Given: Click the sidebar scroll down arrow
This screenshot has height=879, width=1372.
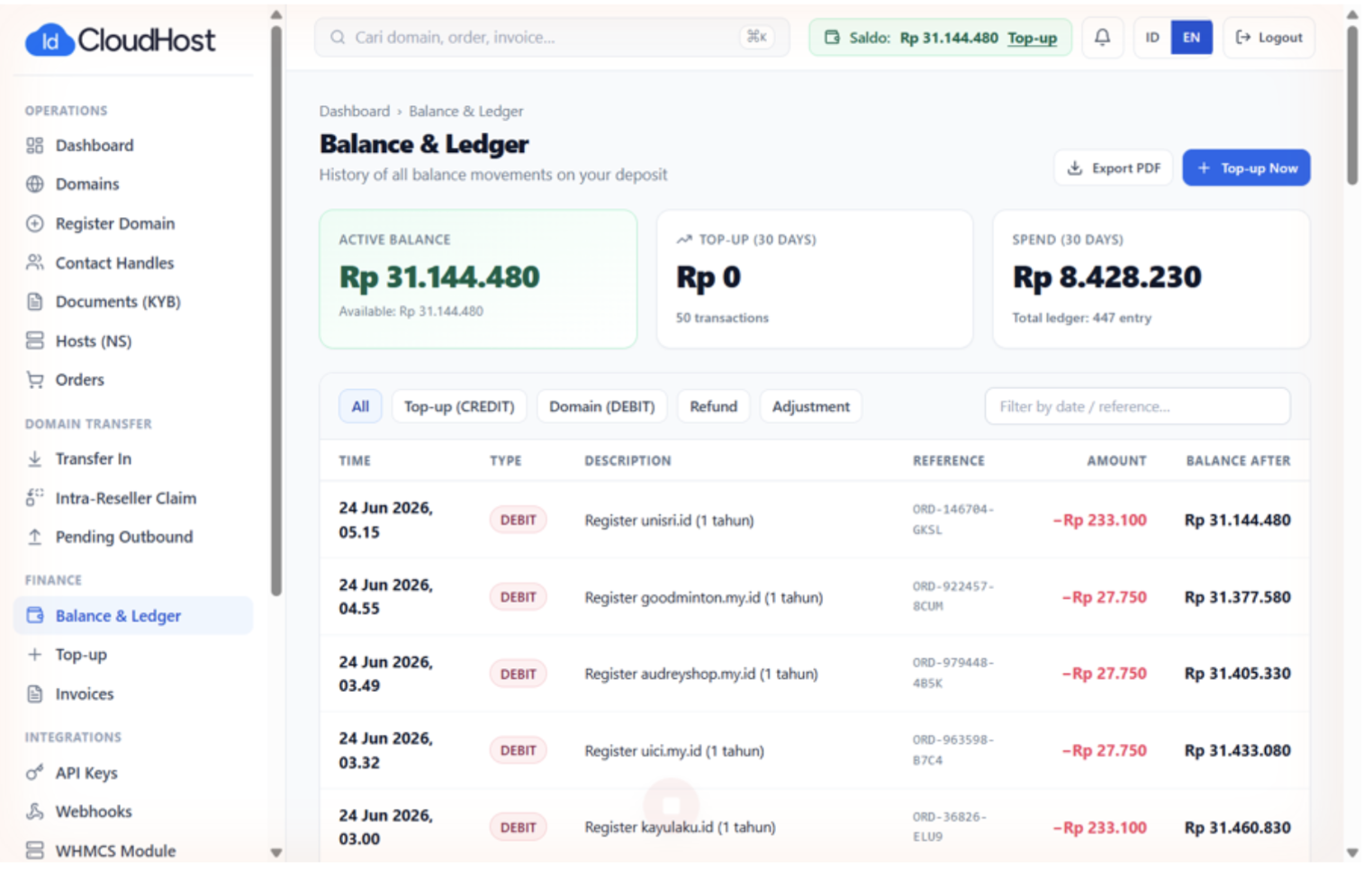Looking at the screenshot, I should tap(276, 852).
